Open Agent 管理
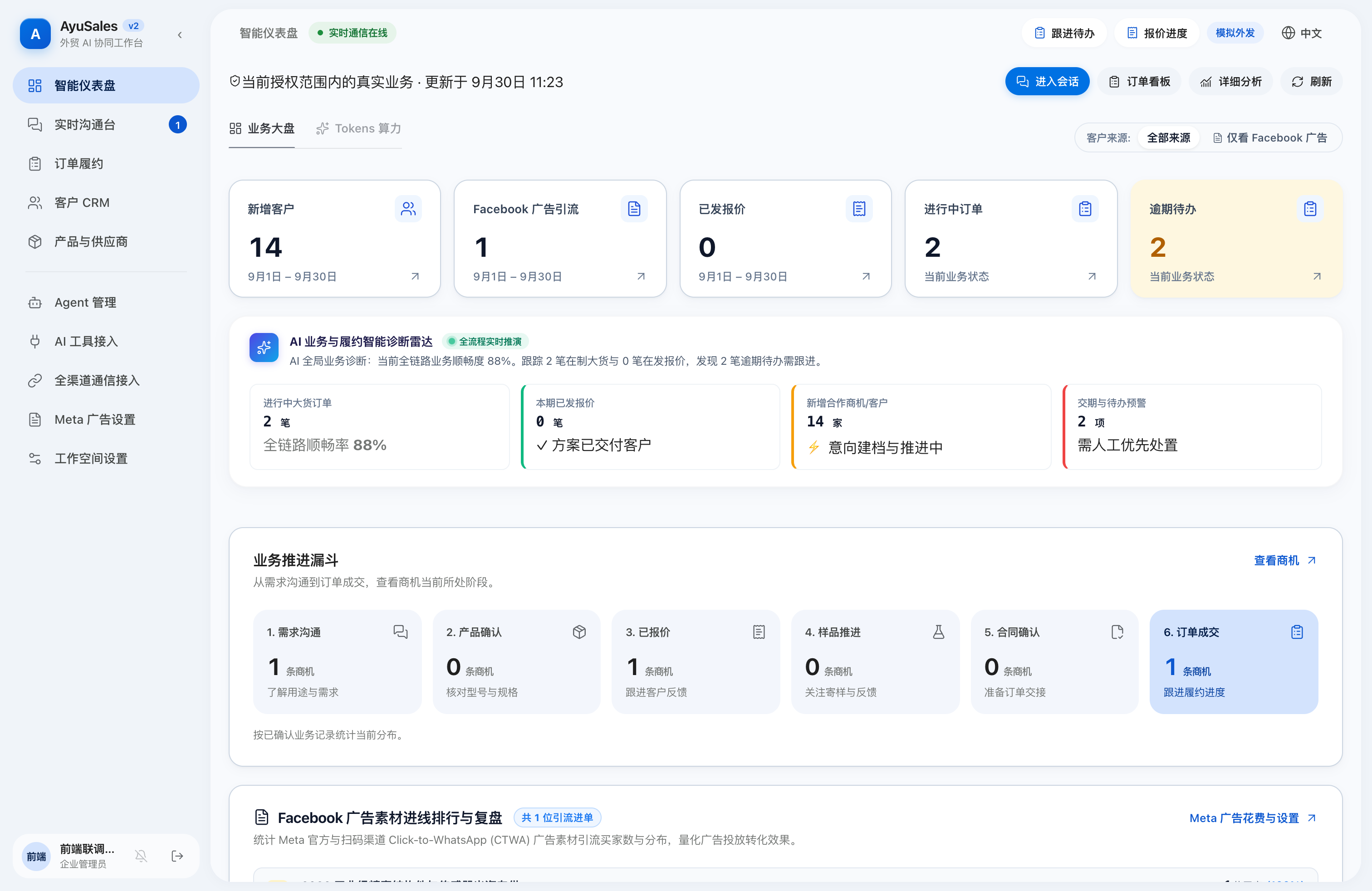Viewport: 1372px width, 891px height. pos(106,302)
